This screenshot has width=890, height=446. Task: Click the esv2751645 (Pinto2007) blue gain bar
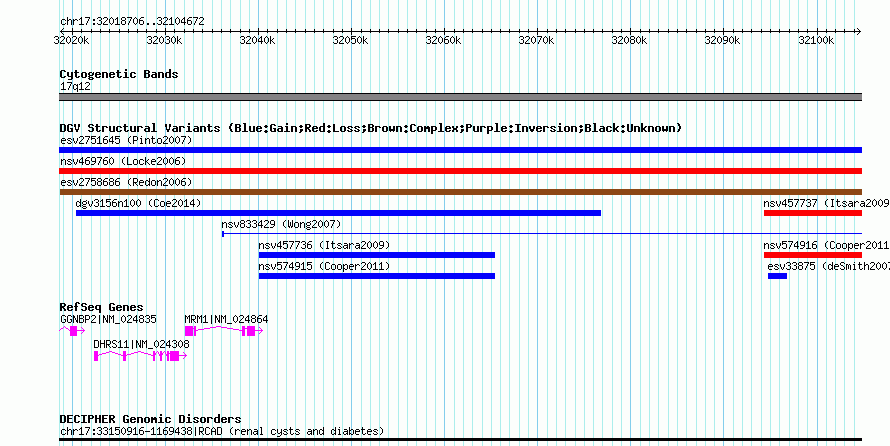click(x=460, y=150)
